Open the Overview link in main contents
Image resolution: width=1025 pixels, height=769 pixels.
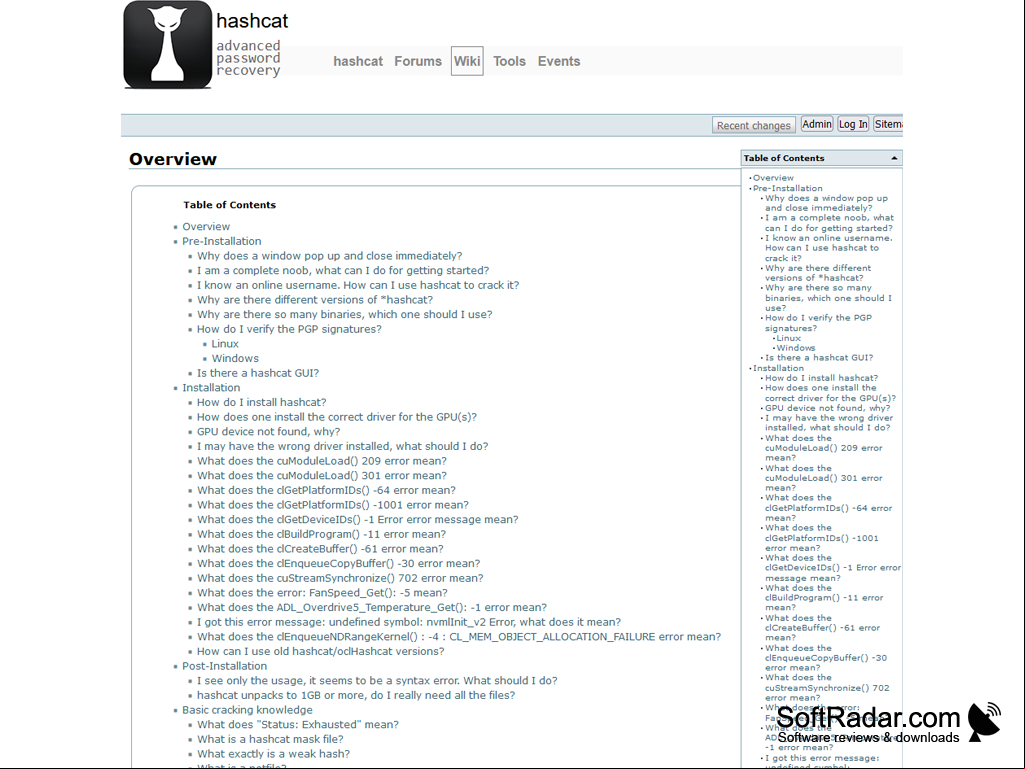coord(206,226)
